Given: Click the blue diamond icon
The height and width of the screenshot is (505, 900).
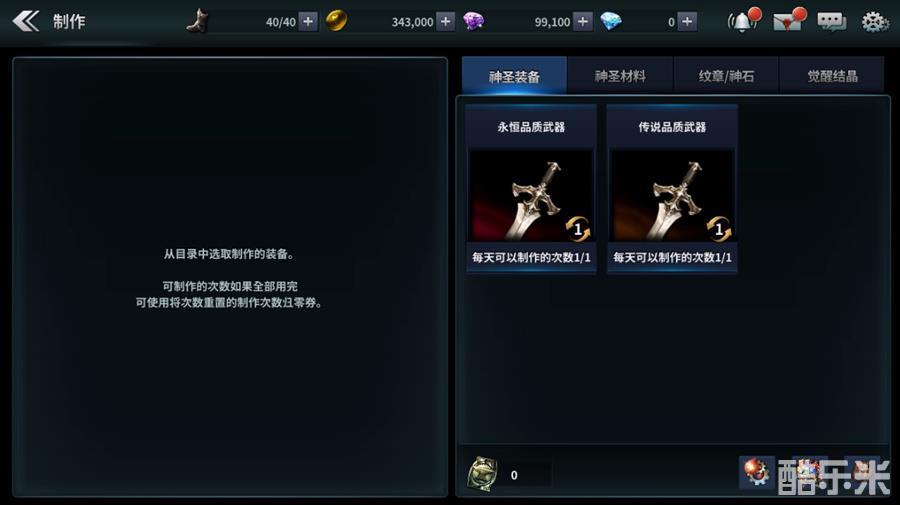Looking at the screenshot, I should [611, 22].
